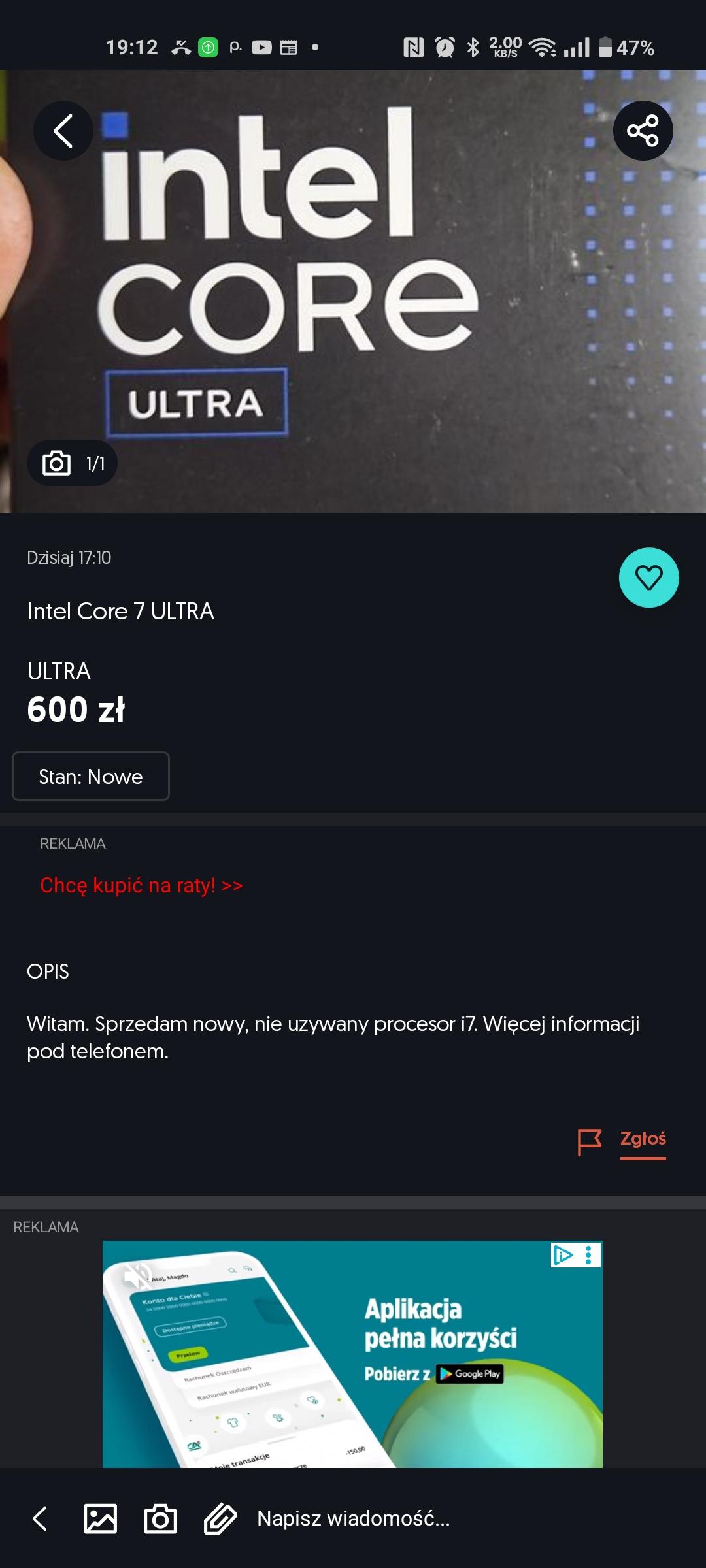
Task: Open the 'Chcę kupić na raty!' link
Action: (x=141, y=885)
